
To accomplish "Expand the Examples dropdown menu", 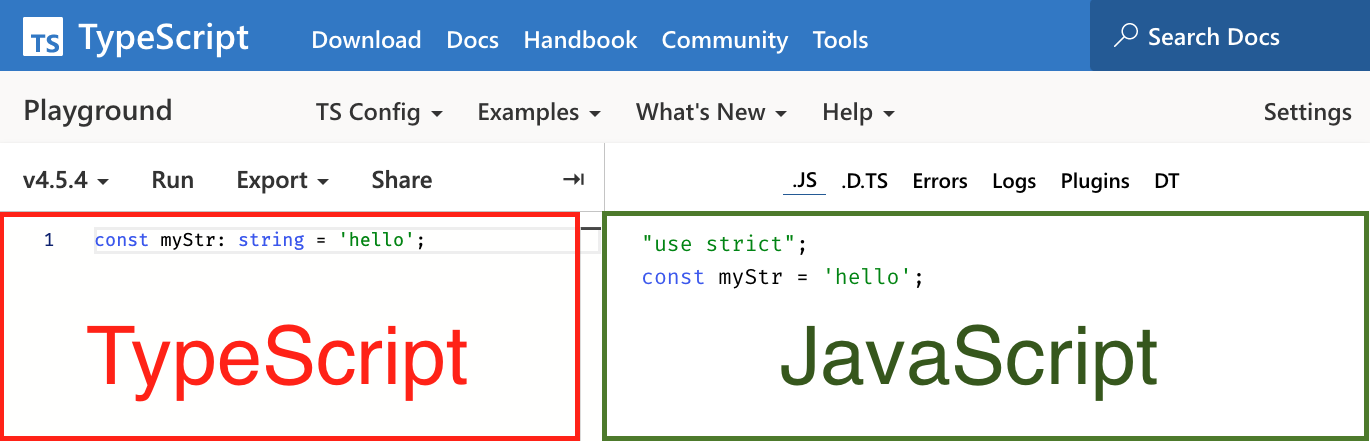I will coord(539,112).
